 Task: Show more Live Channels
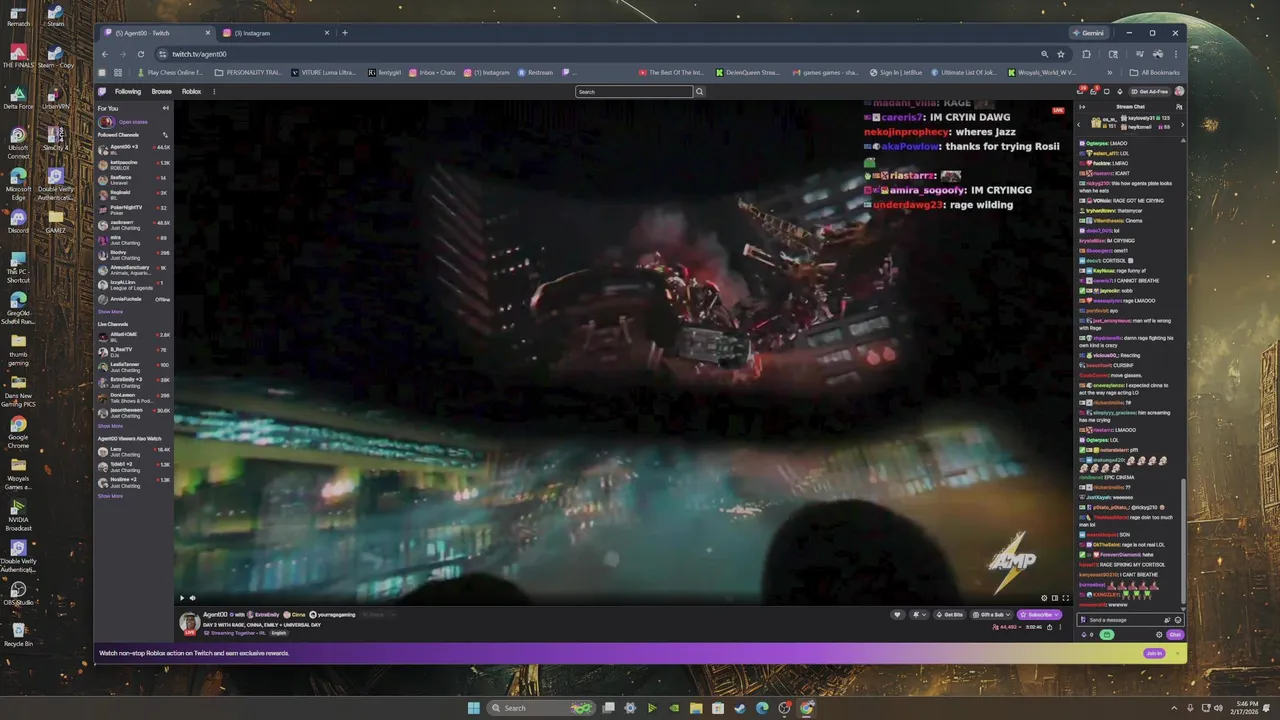pyautogui.click(x=110, y=426)
